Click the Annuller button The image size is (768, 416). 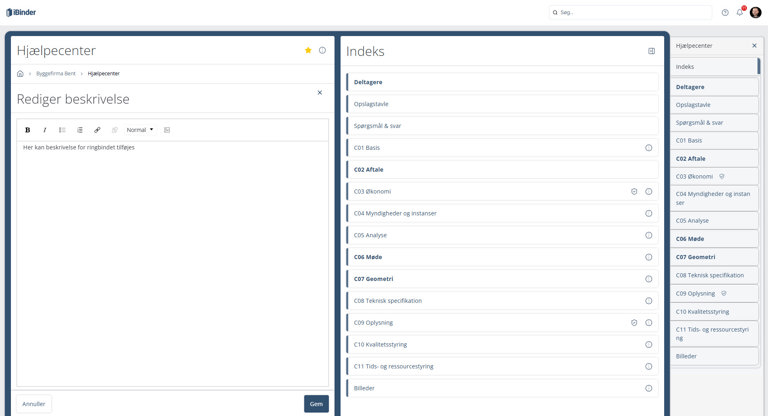pyautogui.click(x=34, y=404)
